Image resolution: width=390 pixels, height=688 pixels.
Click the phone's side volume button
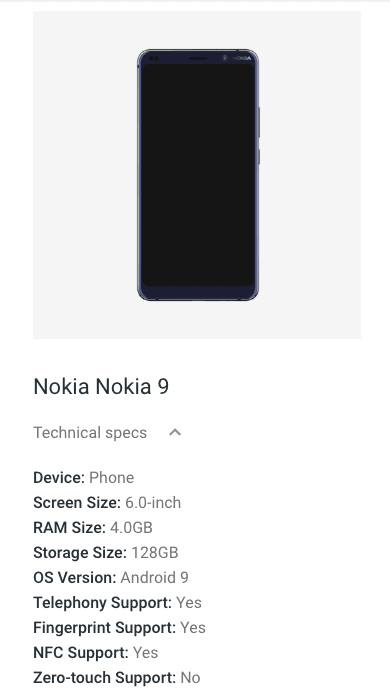(259, 122)
